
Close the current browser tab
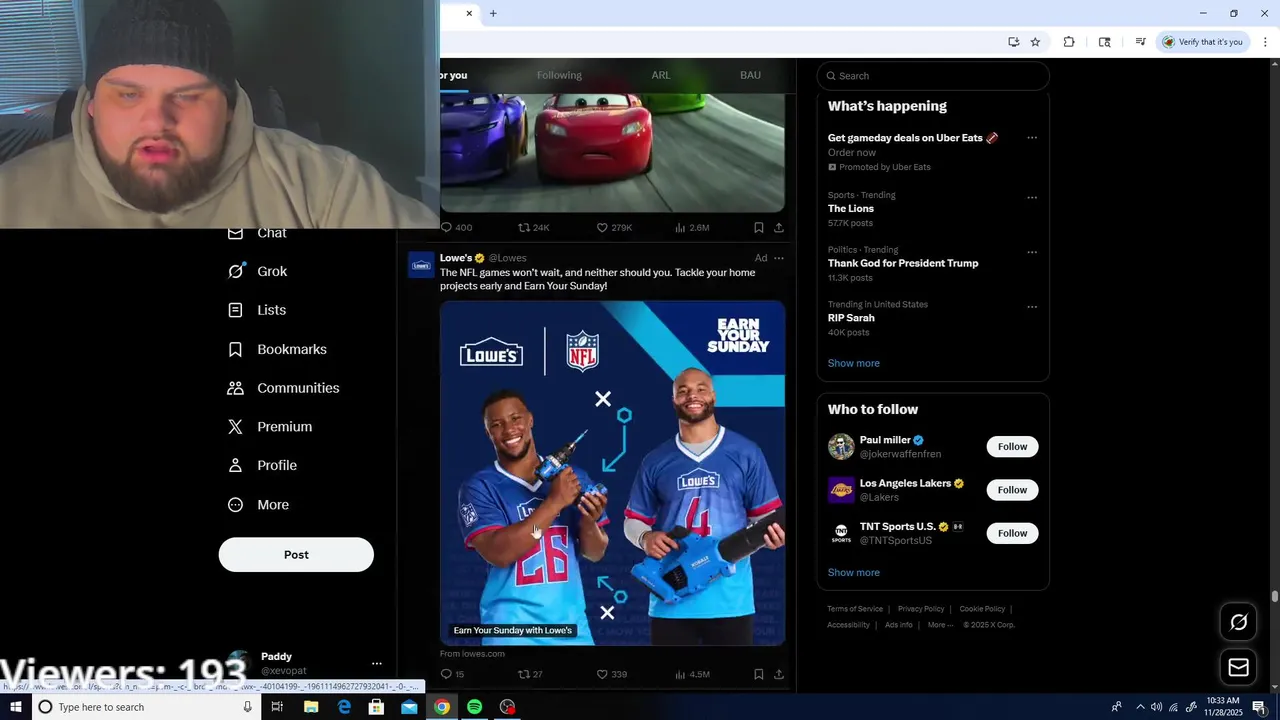(x=469, y=13)
